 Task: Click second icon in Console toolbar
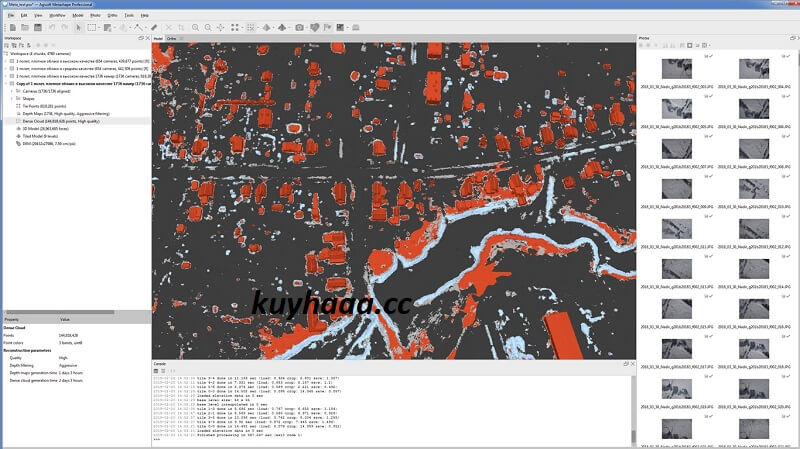click(x=163, y=371)
